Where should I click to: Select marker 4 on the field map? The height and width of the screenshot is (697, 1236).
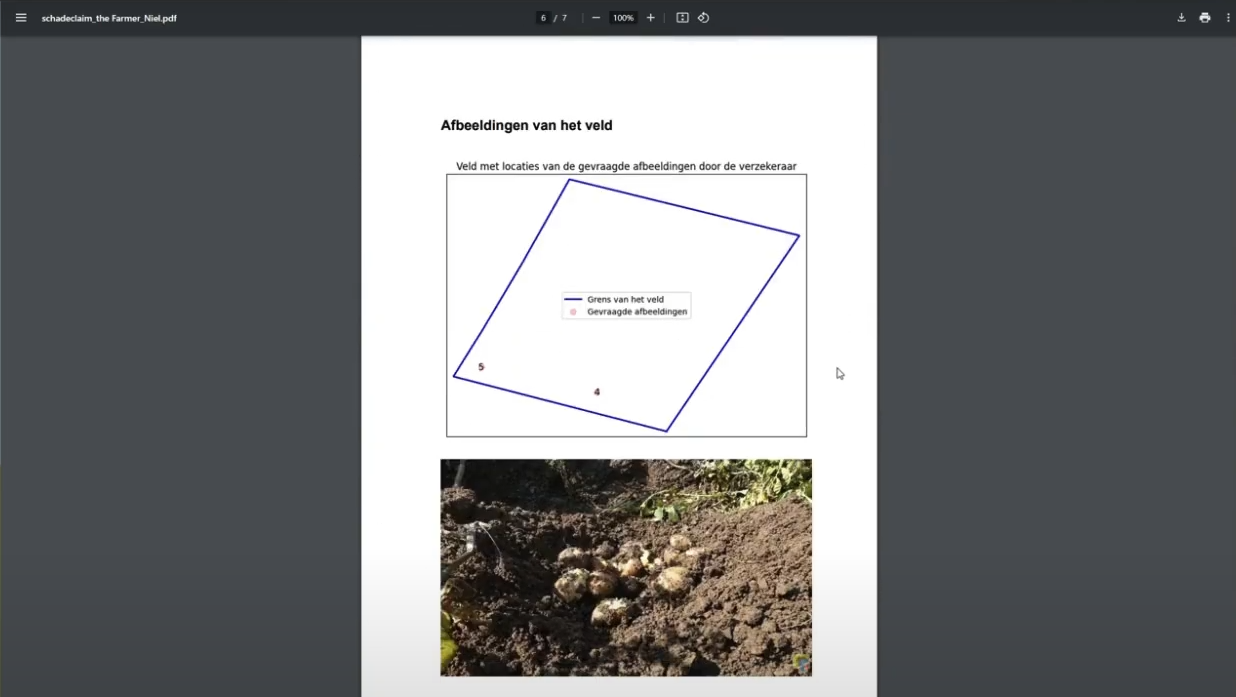[597, 392]
